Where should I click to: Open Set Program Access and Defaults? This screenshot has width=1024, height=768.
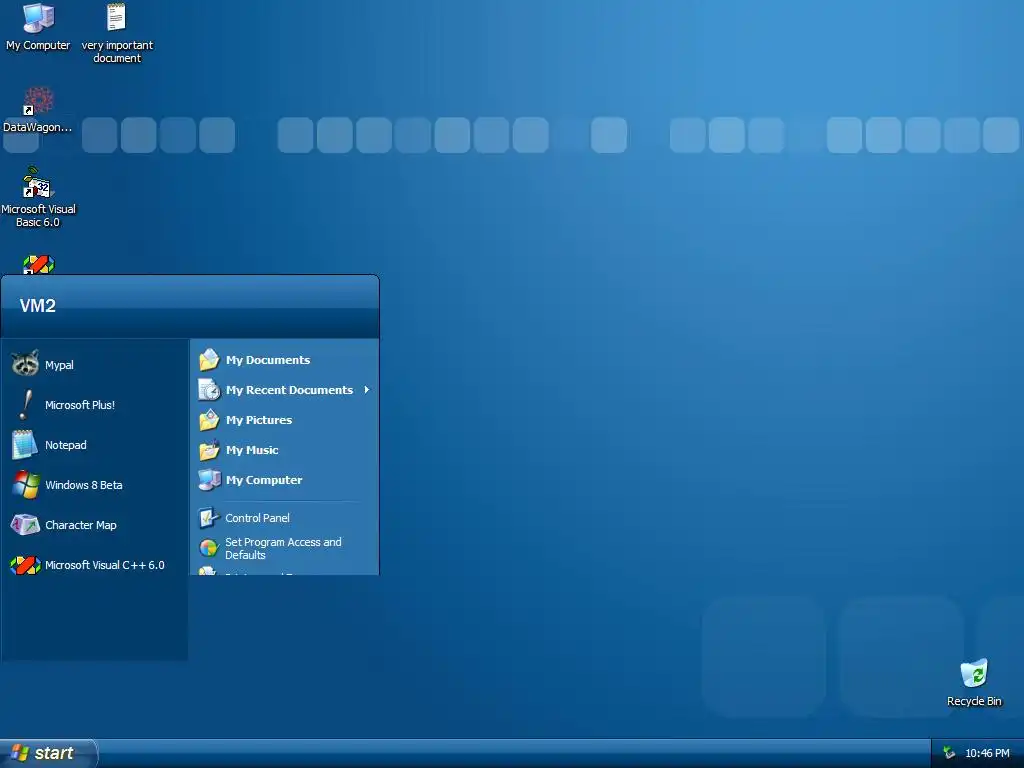[284, 548]
